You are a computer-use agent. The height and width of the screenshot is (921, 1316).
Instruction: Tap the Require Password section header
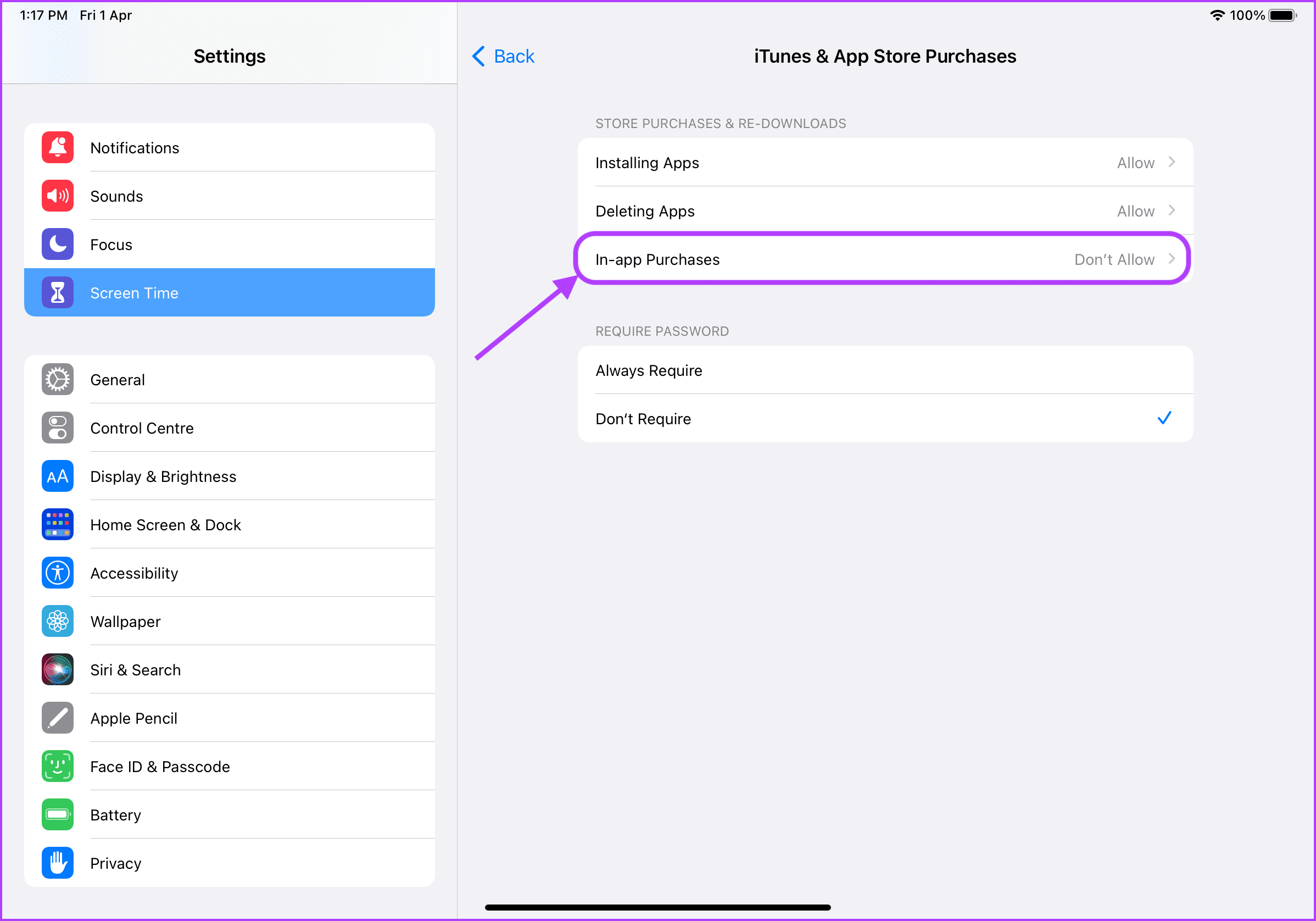pyautogui.click(x=662, y=331)
